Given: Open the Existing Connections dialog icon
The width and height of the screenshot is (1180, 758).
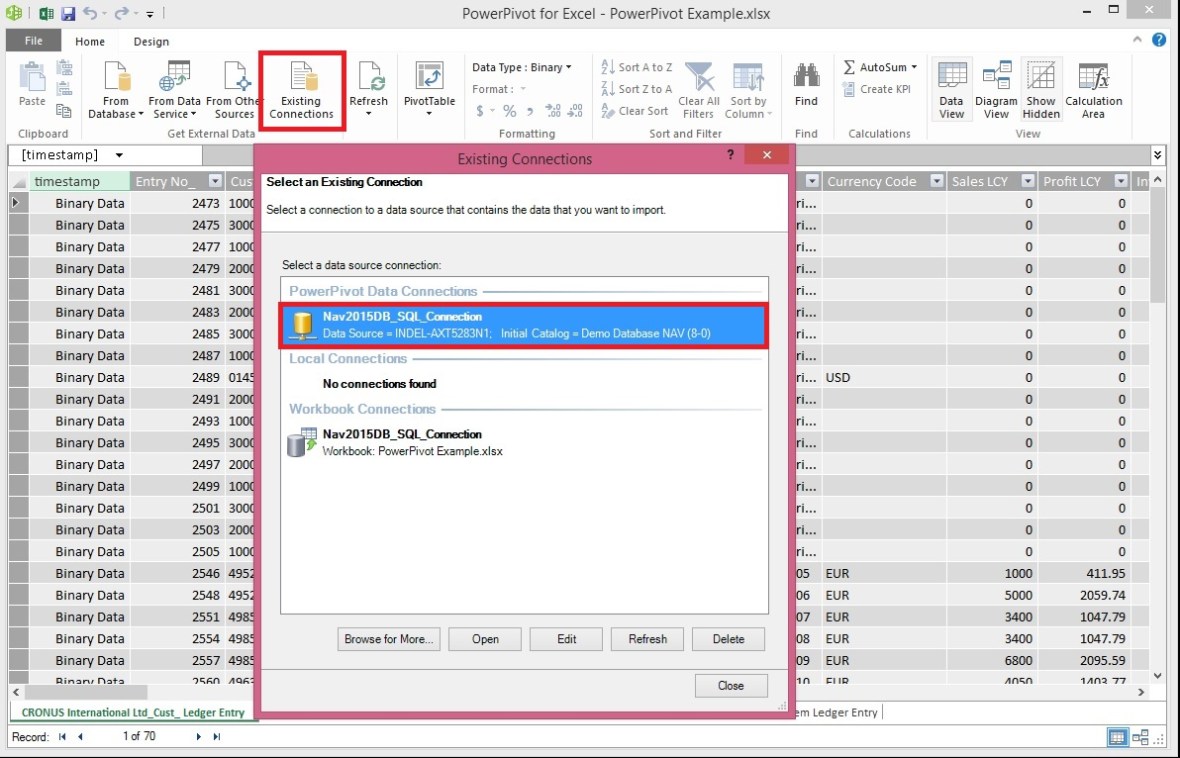Looking at the screenshot, I should (301, 90).
